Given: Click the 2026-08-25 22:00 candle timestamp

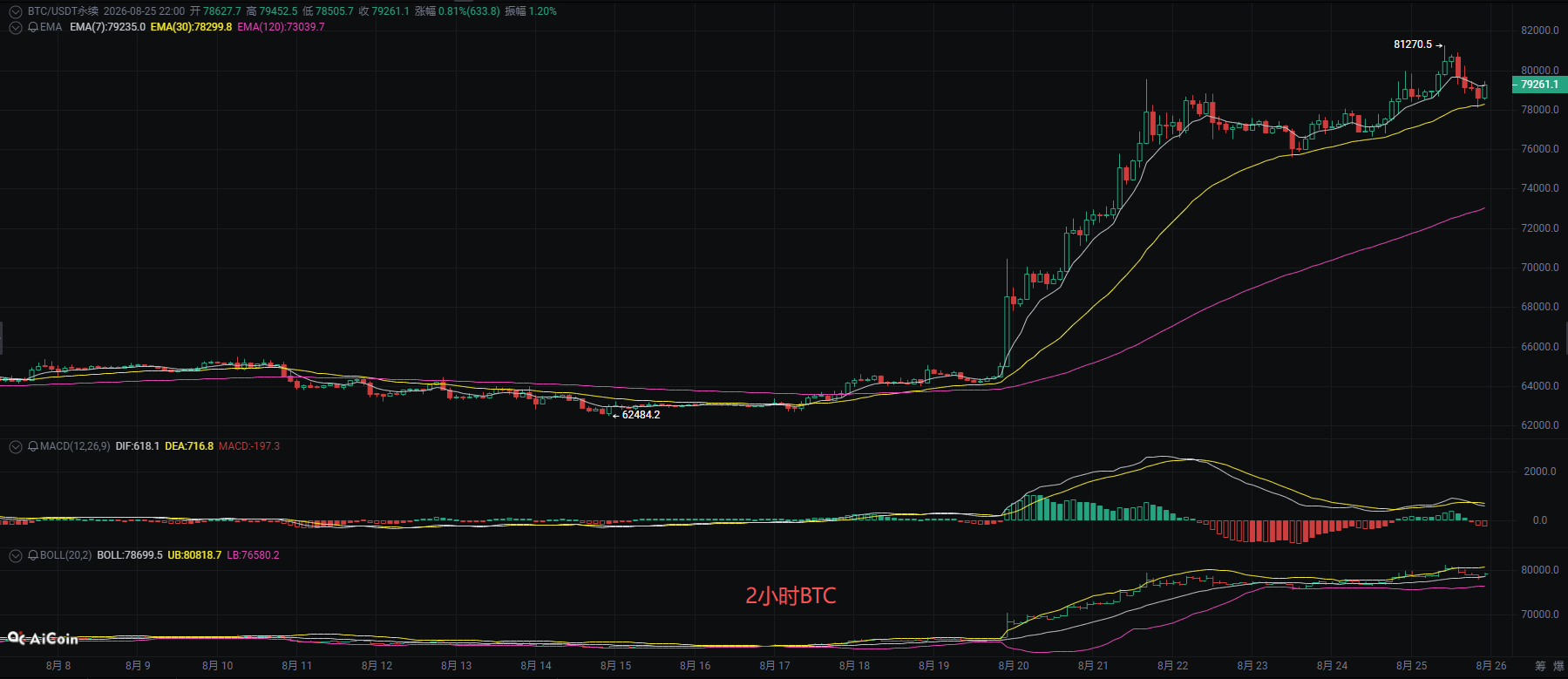Looking at the screenshot, I should 144,11.
